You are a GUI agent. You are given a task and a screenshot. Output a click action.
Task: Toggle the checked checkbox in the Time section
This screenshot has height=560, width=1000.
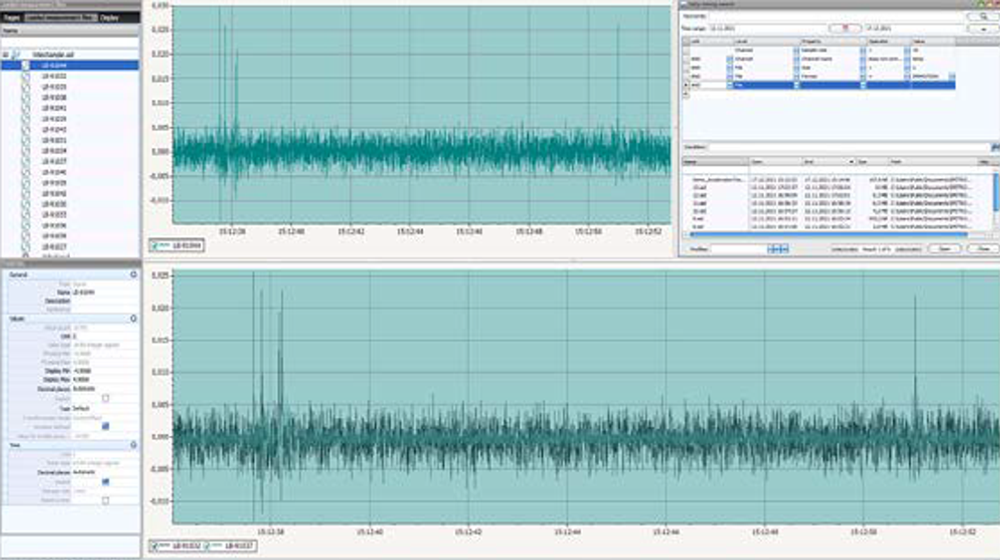pos(105,482)
